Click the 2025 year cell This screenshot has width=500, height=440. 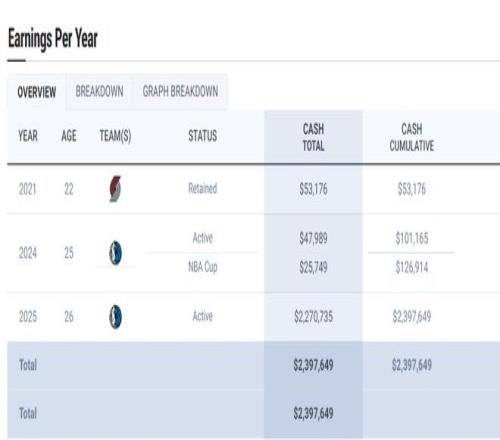point(28,316)
